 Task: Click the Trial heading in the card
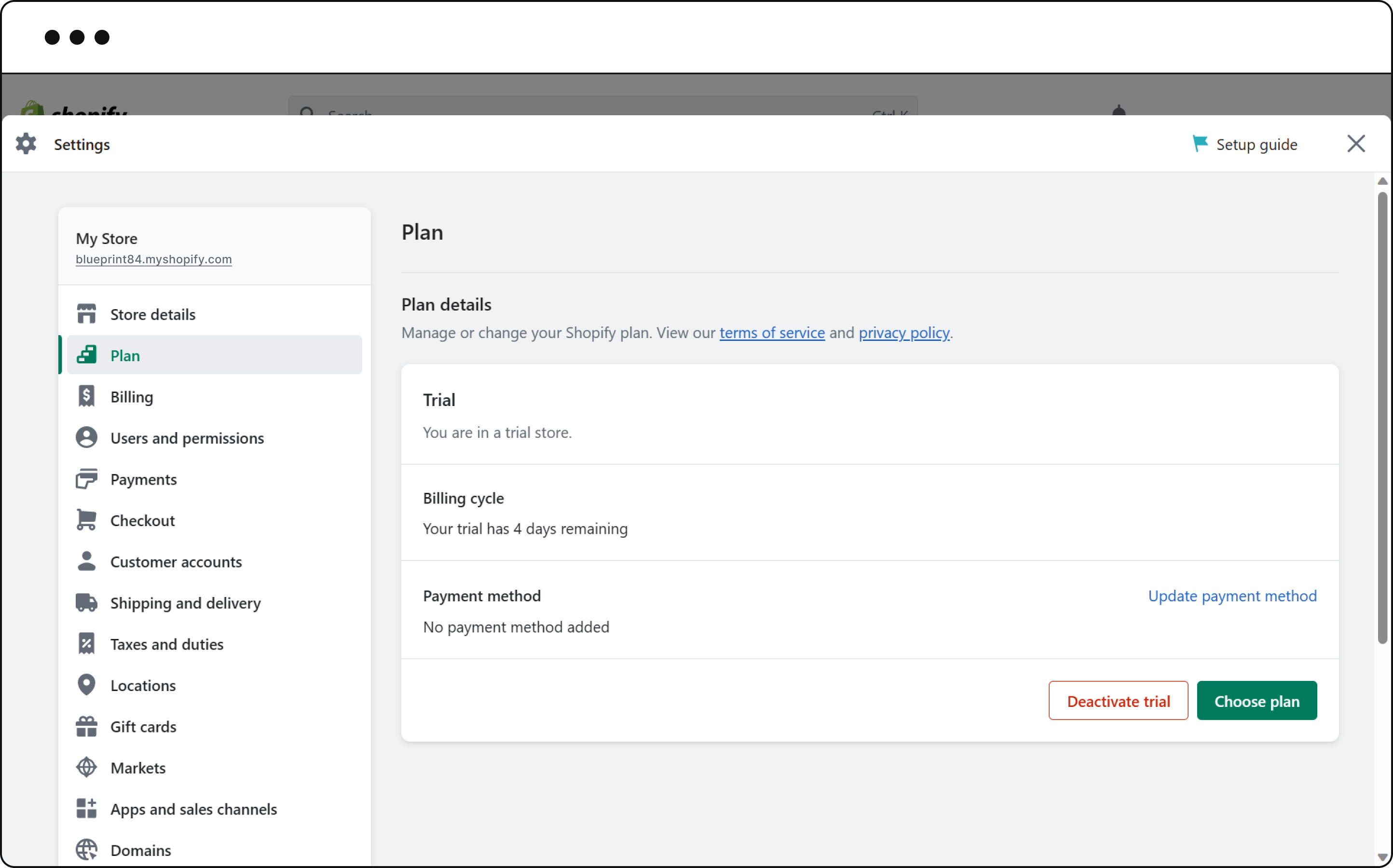coord(439,400)
